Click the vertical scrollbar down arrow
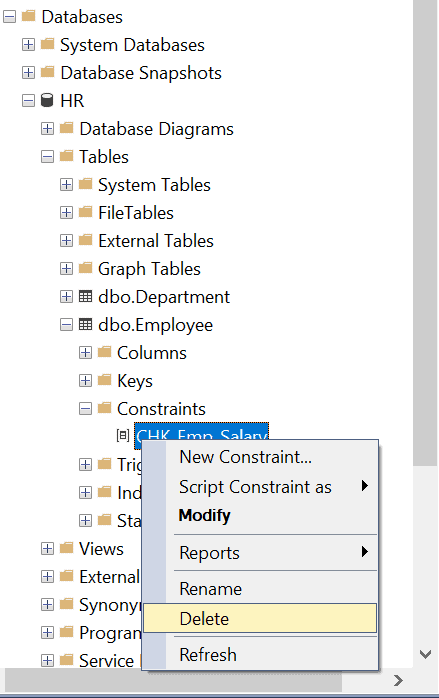 tap(426, 654)
